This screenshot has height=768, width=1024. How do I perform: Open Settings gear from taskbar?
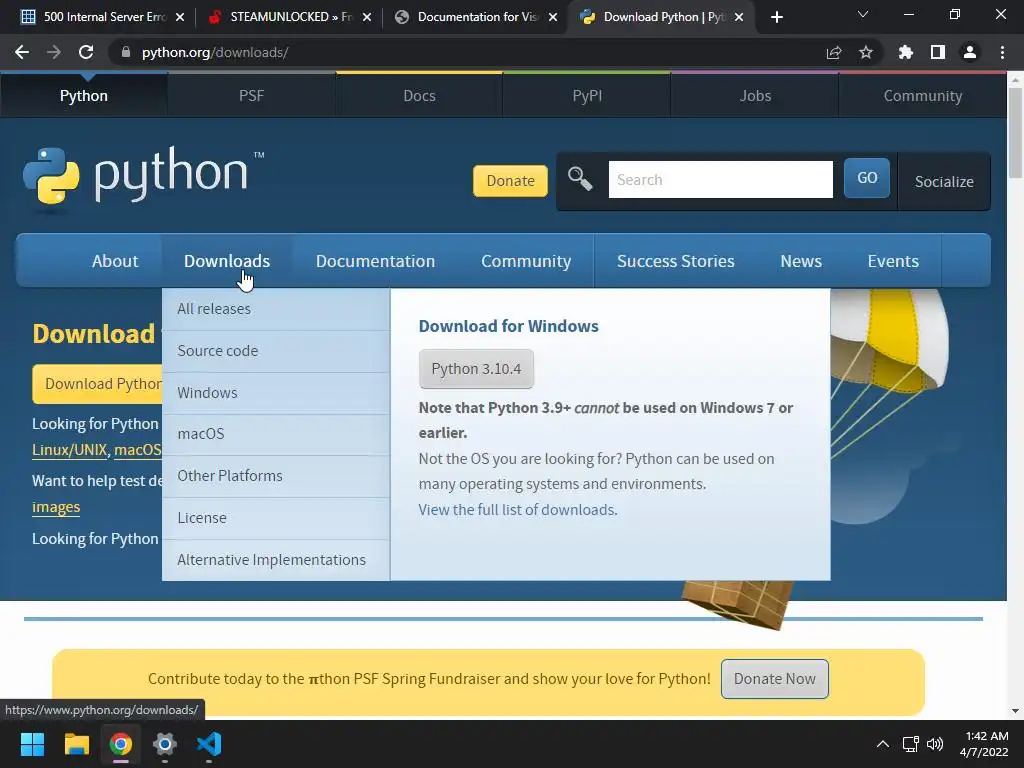tap(165, 744)
